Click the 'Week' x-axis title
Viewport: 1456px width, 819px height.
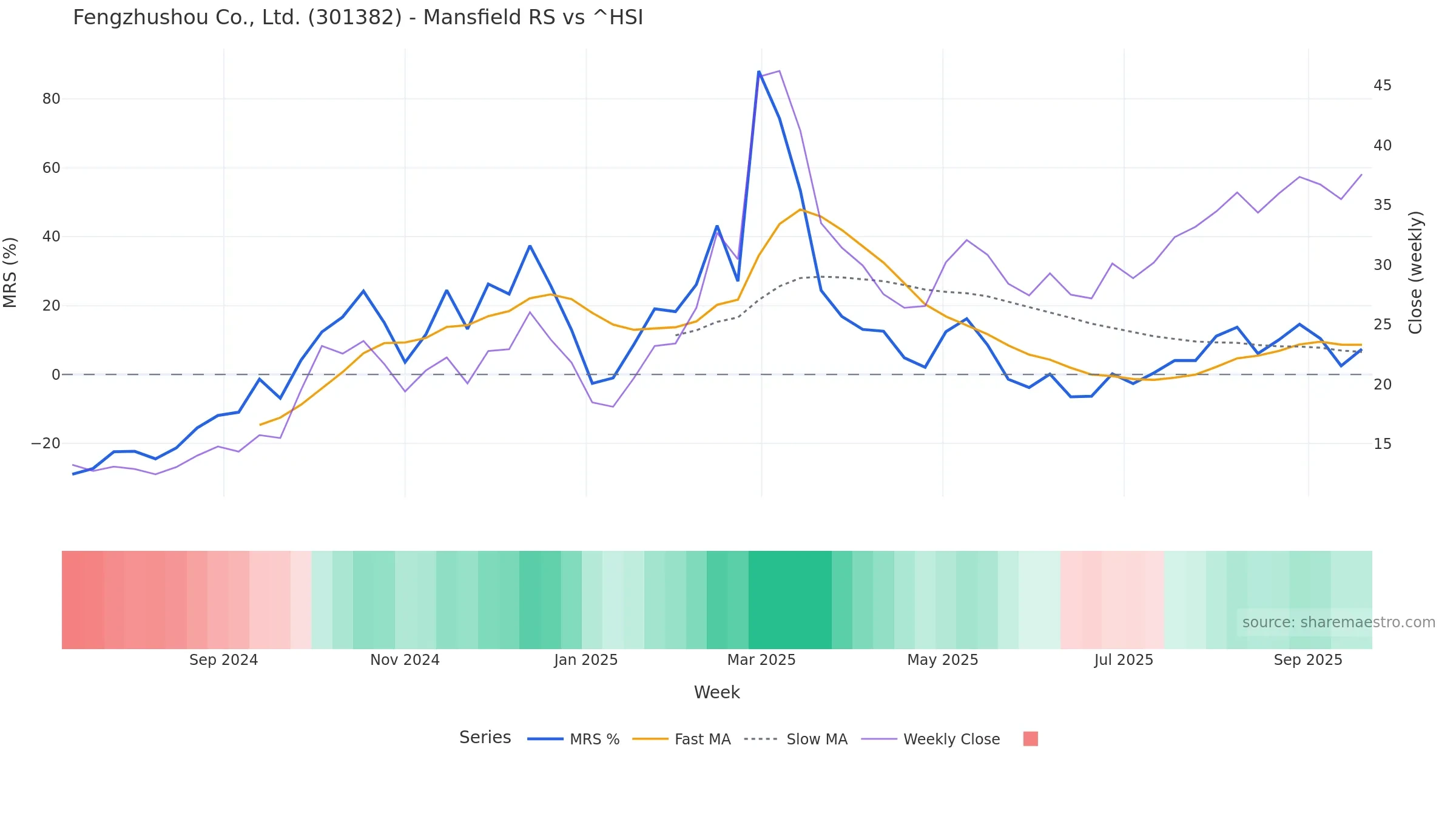click(x=716, y=692)
